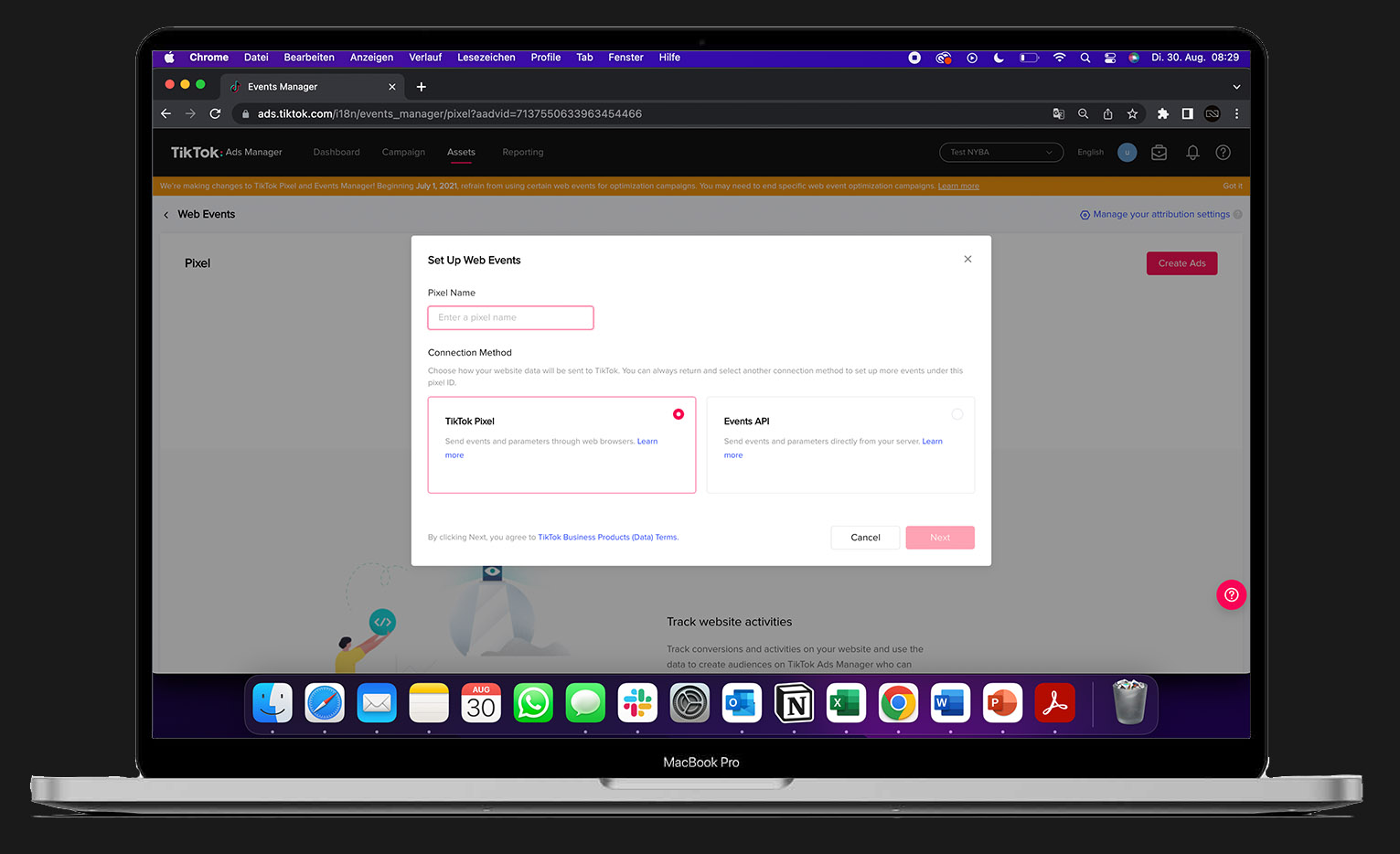Image resolution: width=1400 pixels, height=854 pixels.
Task: Open Chrome three-dot menu
Action: pos(1236,113)
